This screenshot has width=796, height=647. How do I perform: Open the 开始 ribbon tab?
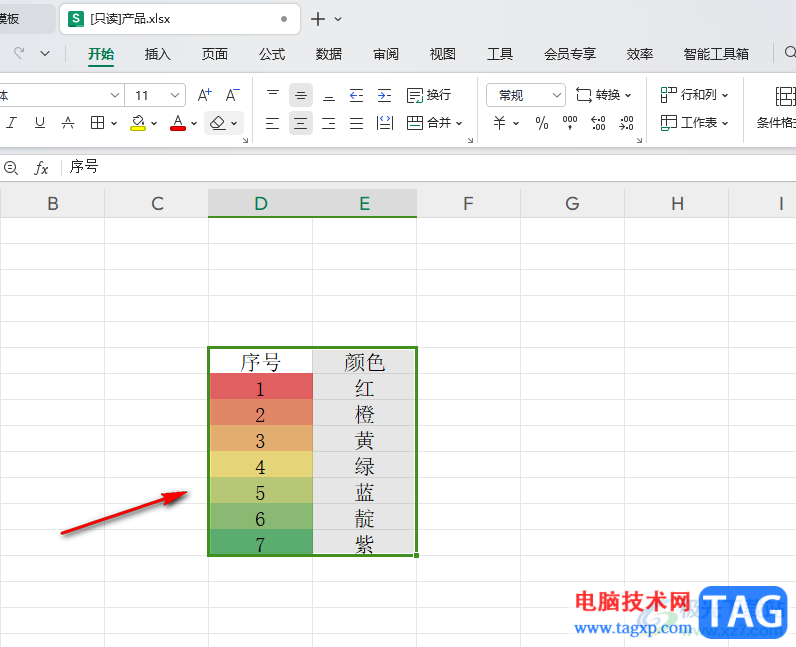pyautogui.click(x=101, y=54)
